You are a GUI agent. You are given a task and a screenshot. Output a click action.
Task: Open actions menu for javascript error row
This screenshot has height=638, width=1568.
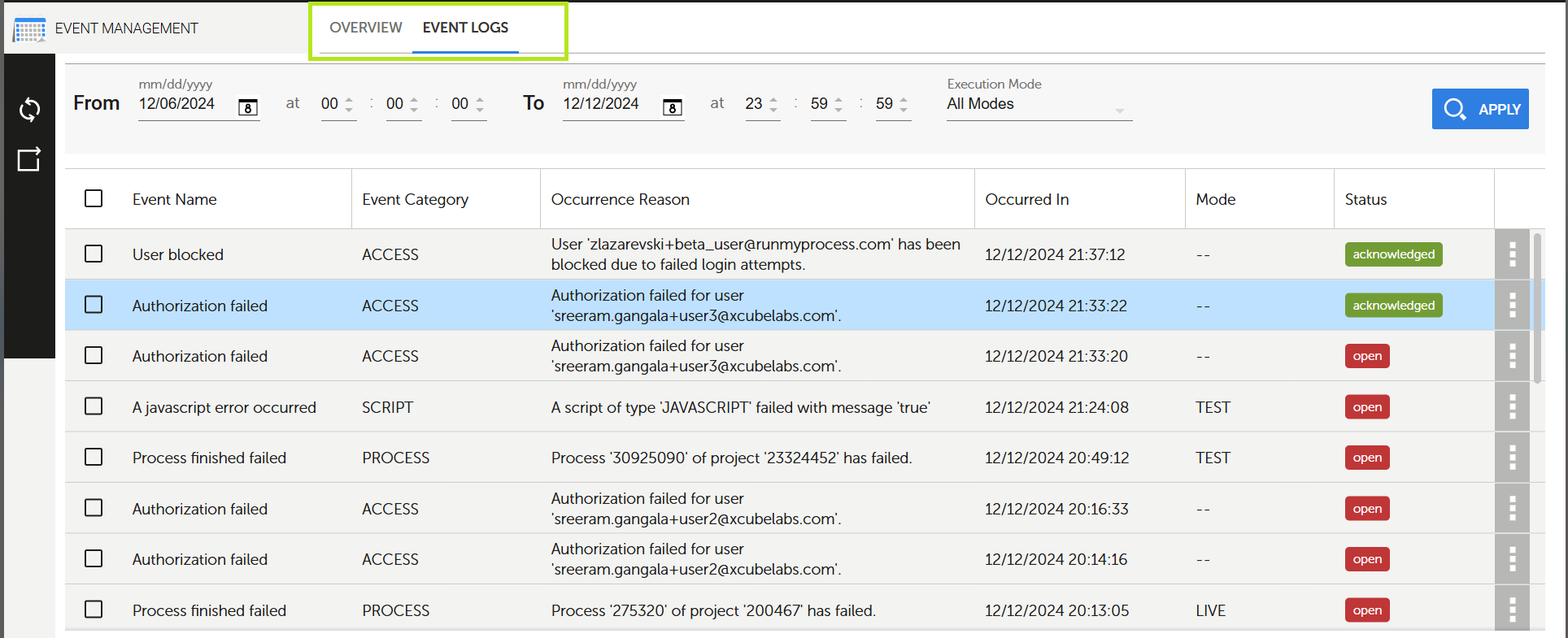[1513, 407]
